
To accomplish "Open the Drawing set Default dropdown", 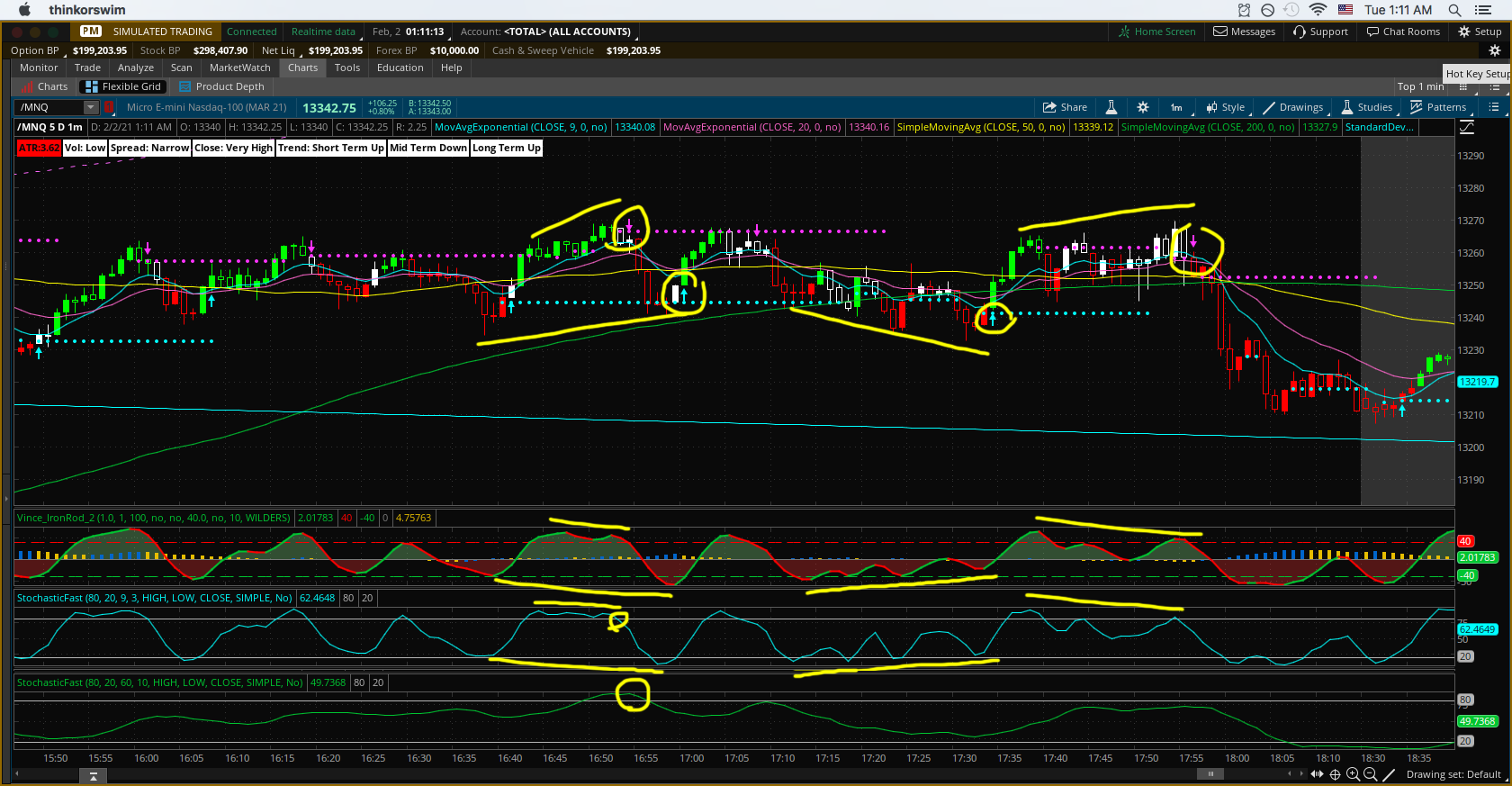I will (1453, 774).
